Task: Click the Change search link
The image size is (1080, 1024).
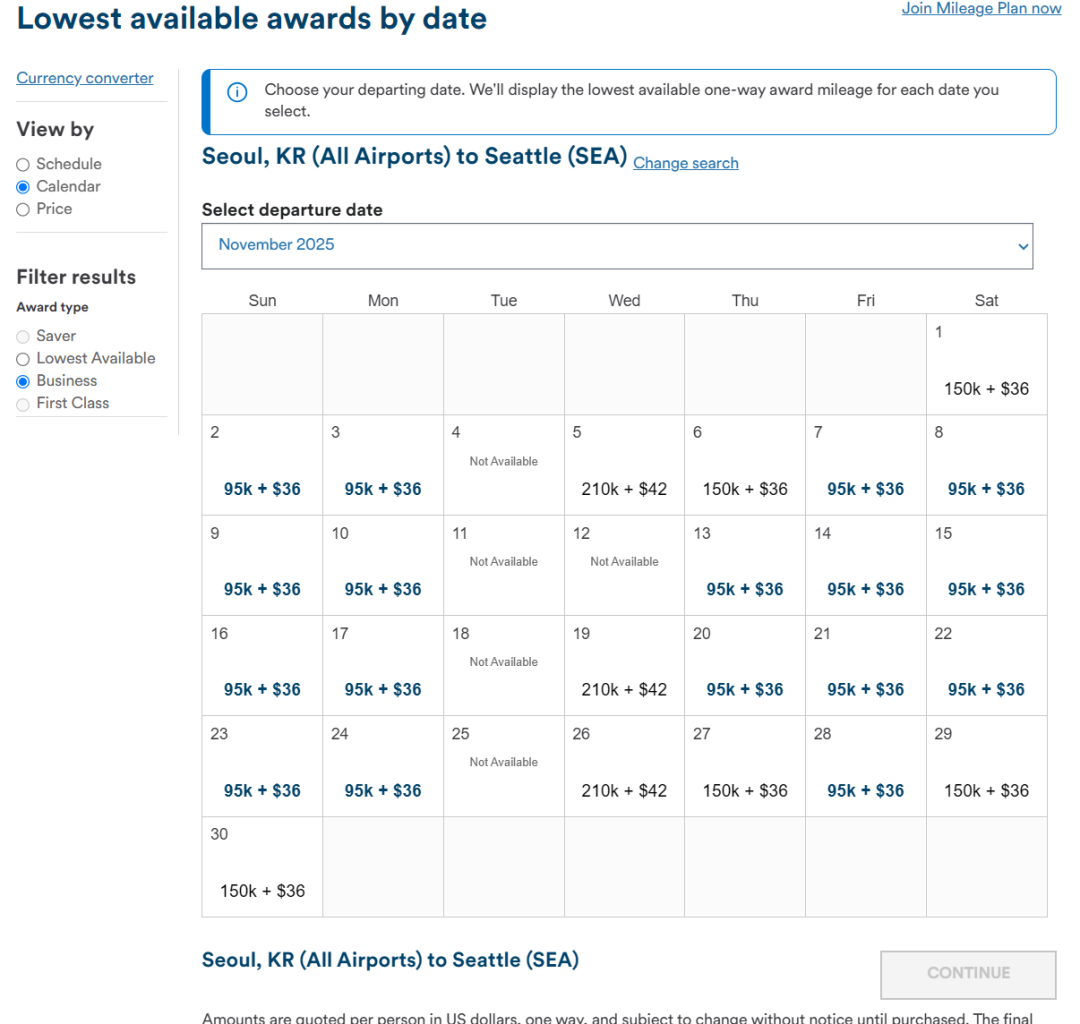Action: (685, 163)
